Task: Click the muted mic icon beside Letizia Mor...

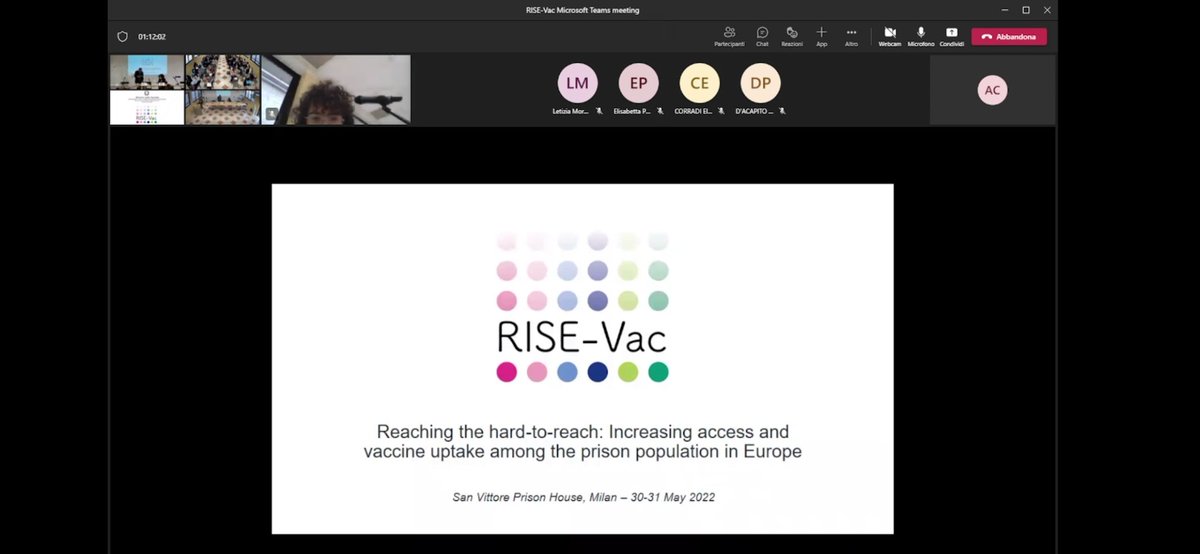Action: point(599,111)
